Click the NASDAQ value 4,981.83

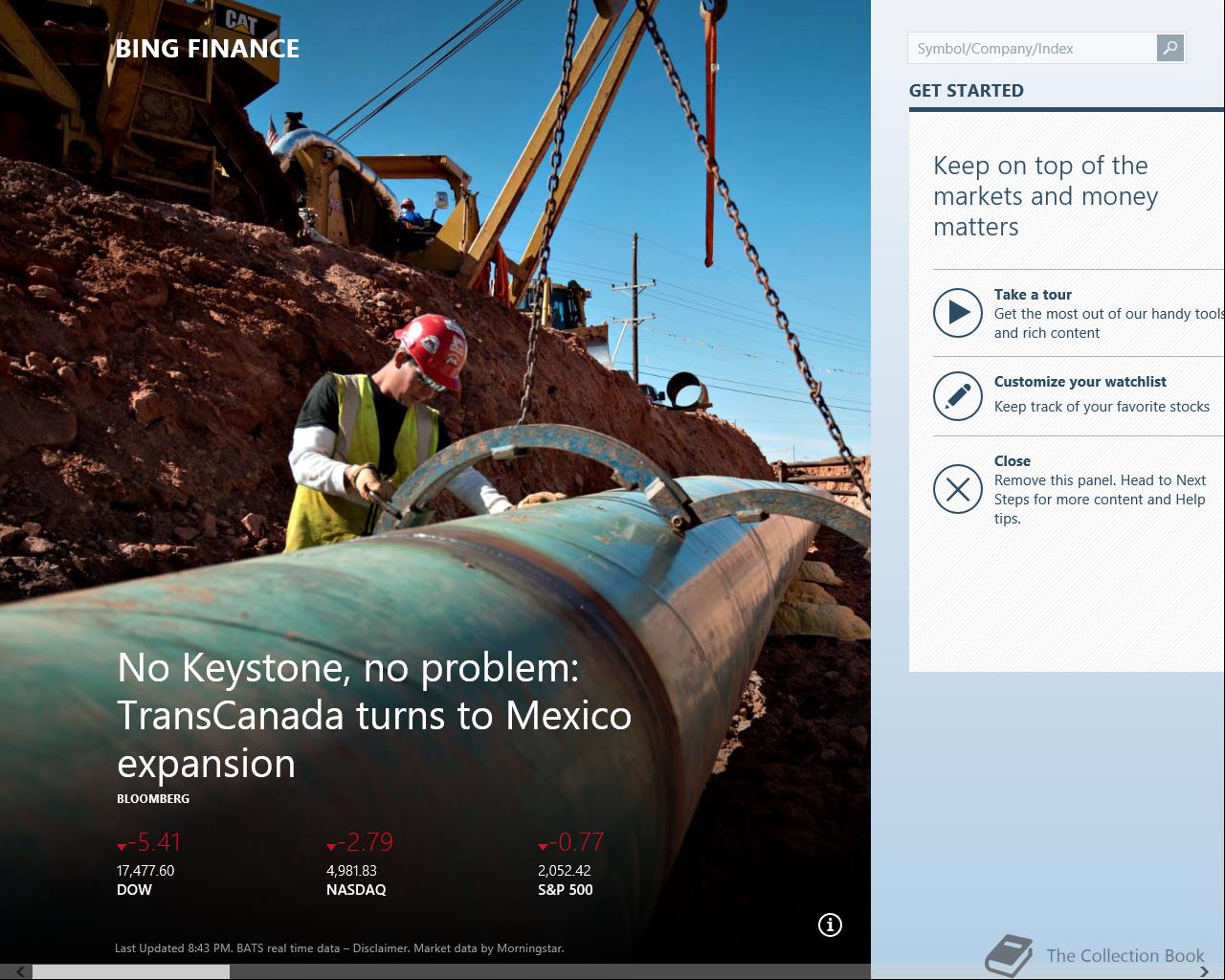pyautogui.click(x=351, y=871)
